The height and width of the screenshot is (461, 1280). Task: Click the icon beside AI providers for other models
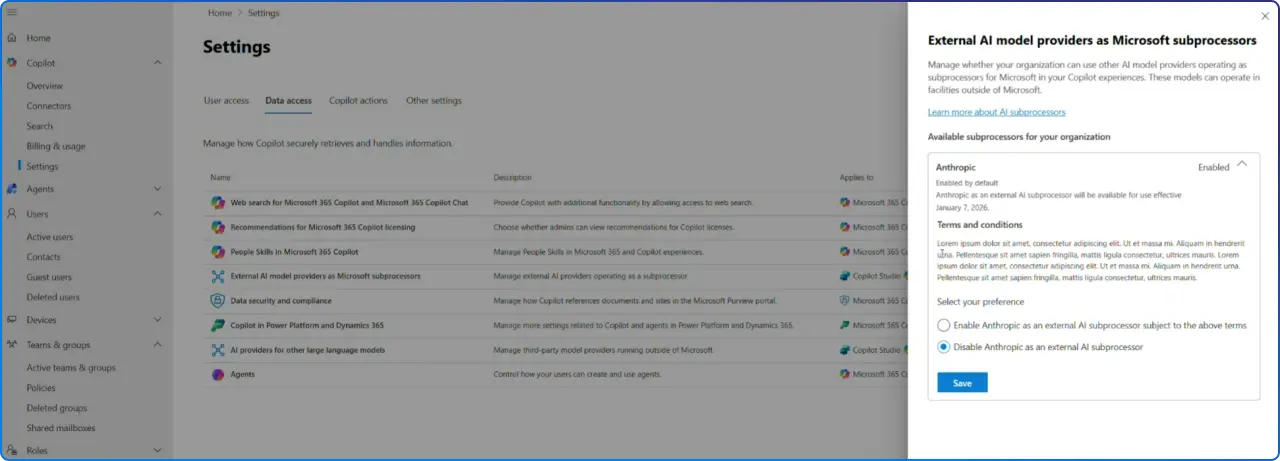pyautogui.click(x=217, y=350)
